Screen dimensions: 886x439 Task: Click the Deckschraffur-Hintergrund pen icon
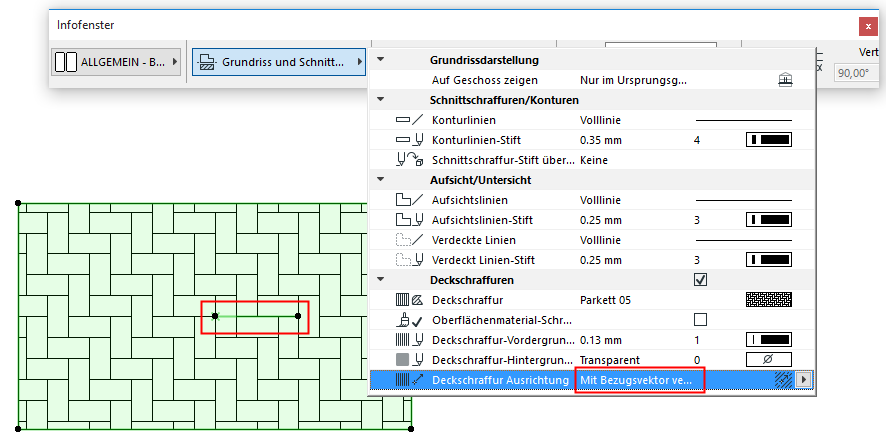(409, 360)
